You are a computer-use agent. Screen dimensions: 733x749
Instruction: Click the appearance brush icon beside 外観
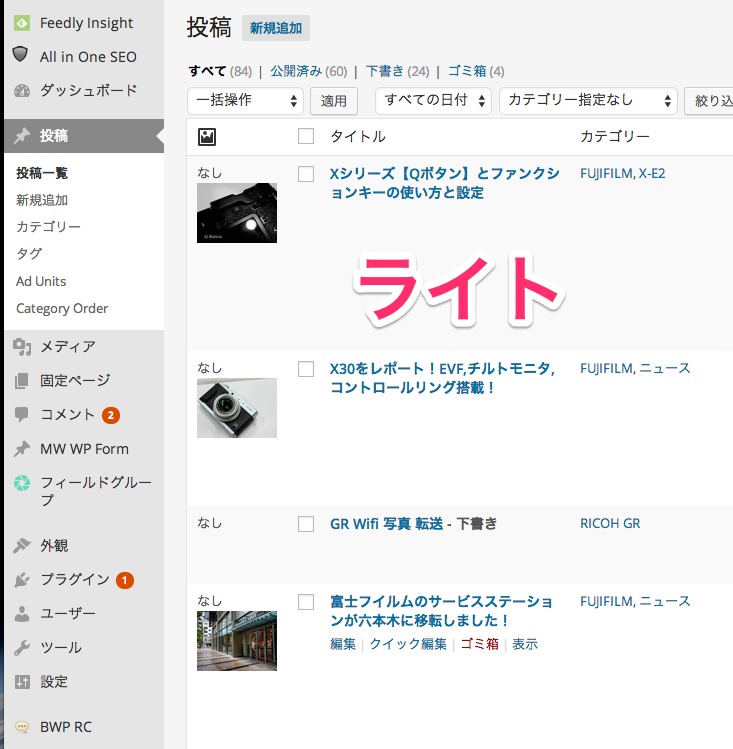pos(22,545)
